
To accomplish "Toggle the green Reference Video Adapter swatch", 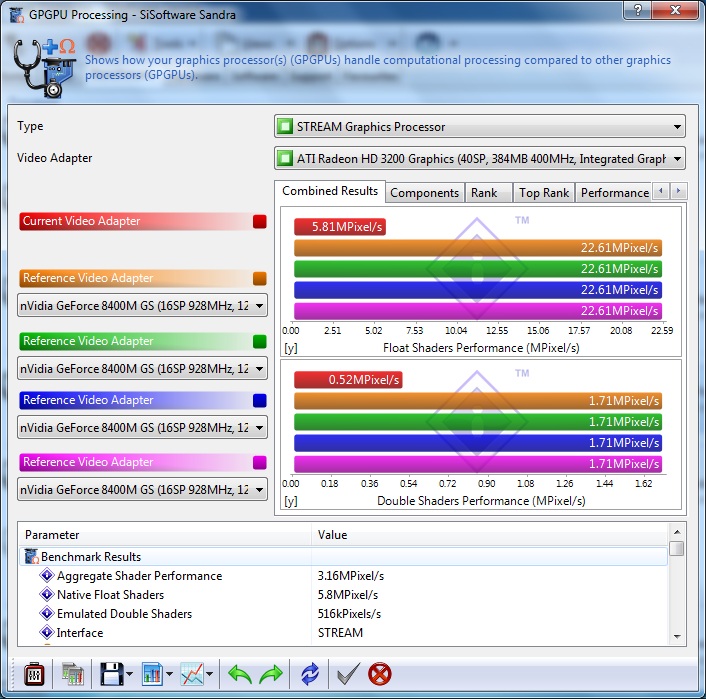I will [x=260, y=342].
